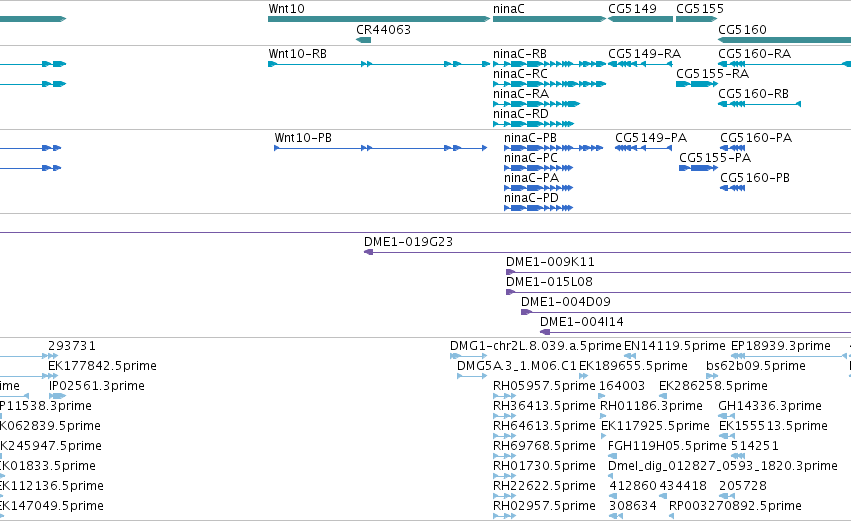This screenshot has height=521, width=851.
Task: Select transcript CG5160-RB
Action: pos(759,104)
